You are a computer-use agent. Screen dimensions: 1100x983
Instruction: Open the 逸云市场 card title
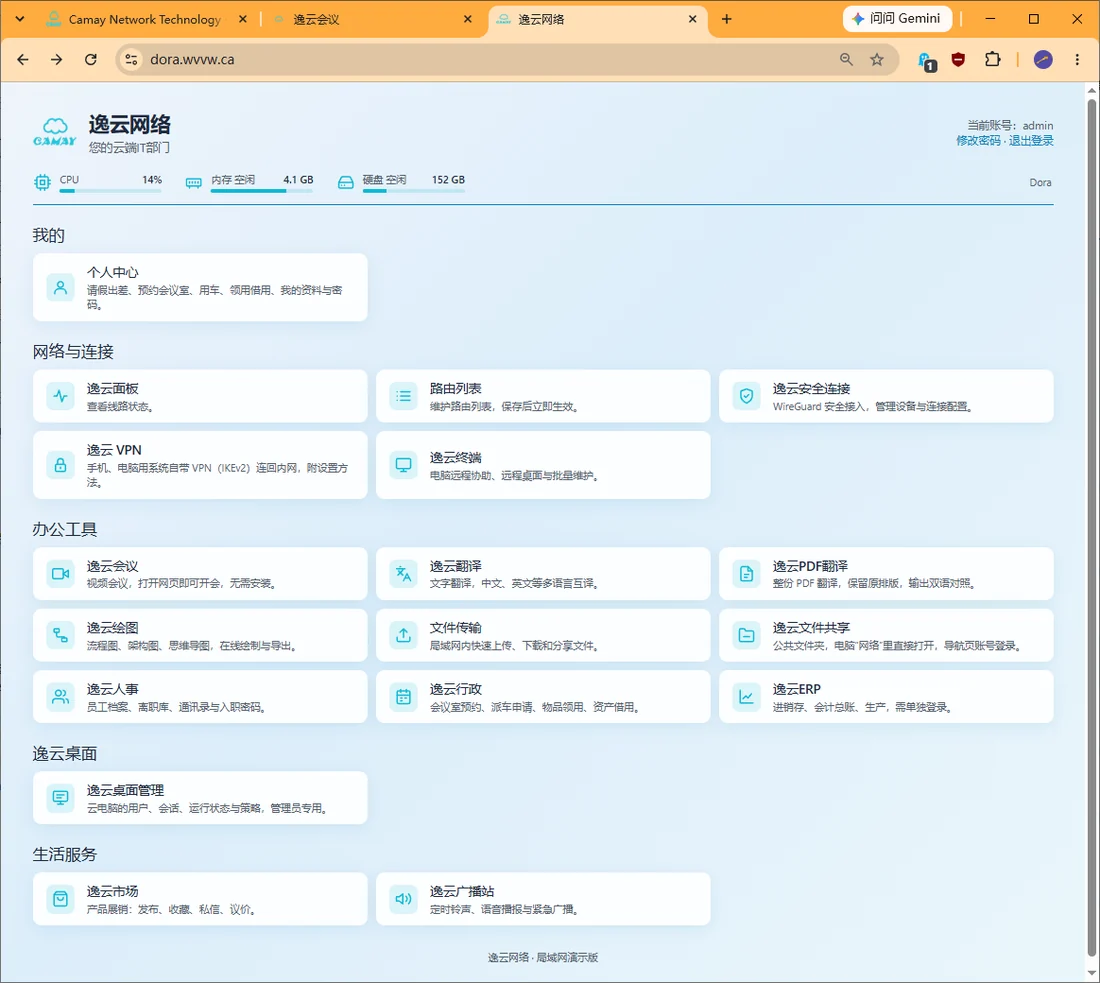[x=112, y=891]
